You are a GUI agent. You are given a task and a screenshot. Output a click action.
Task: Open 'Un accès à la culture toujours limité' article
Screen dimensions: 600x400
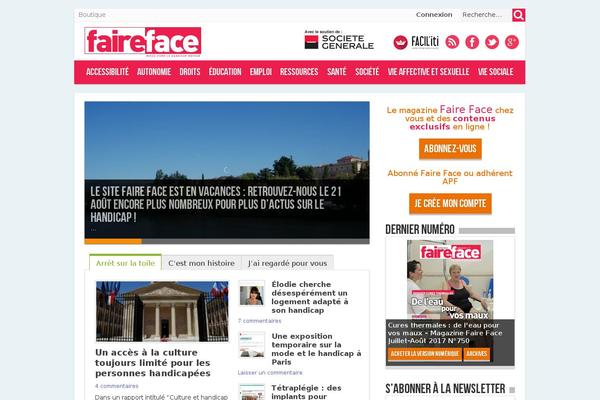click(153, 362)
